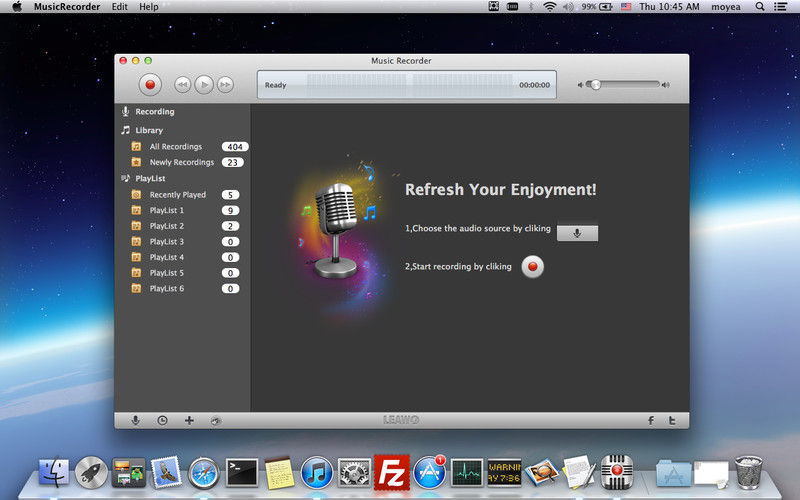Viewport: 800px width, 500px height.
Task: Open App Store icon in Dock
Action: pyautogui.click(x=429, y=473)
